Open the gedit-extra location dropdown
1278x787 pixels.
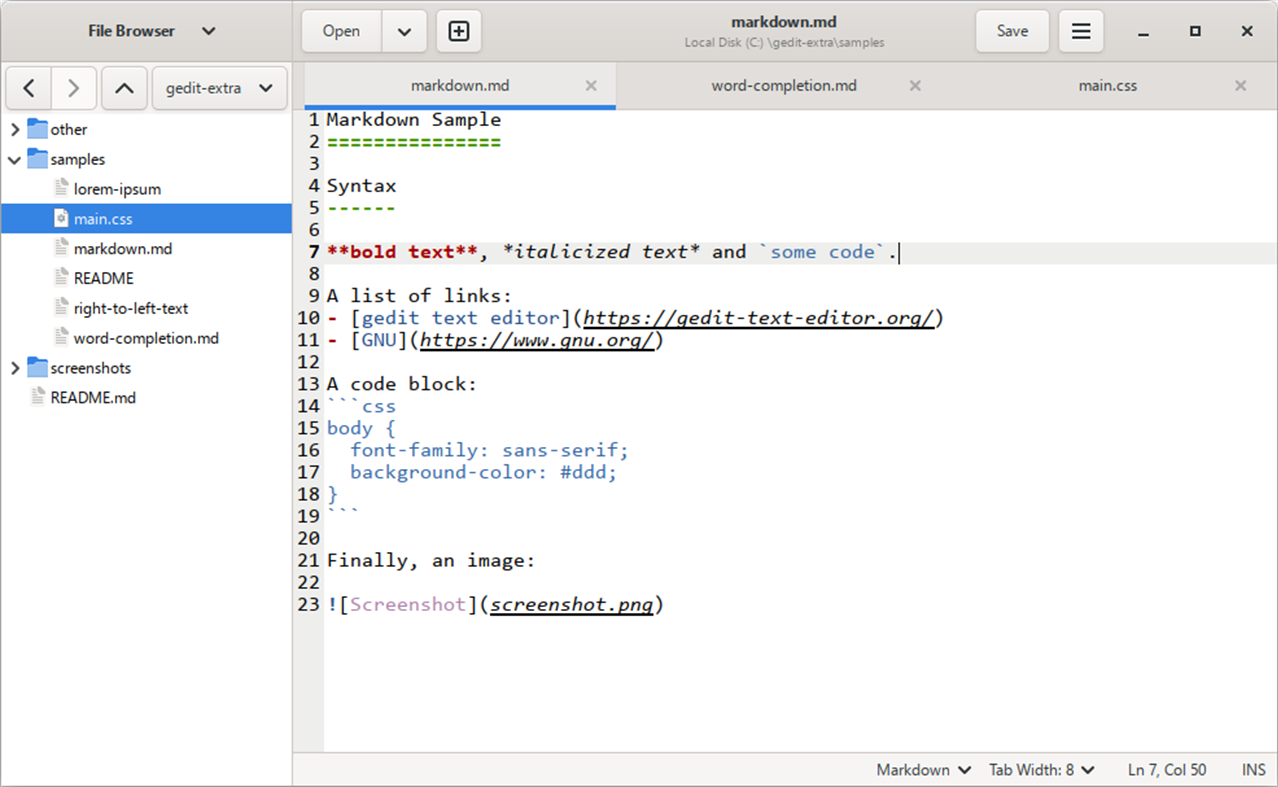219,88
